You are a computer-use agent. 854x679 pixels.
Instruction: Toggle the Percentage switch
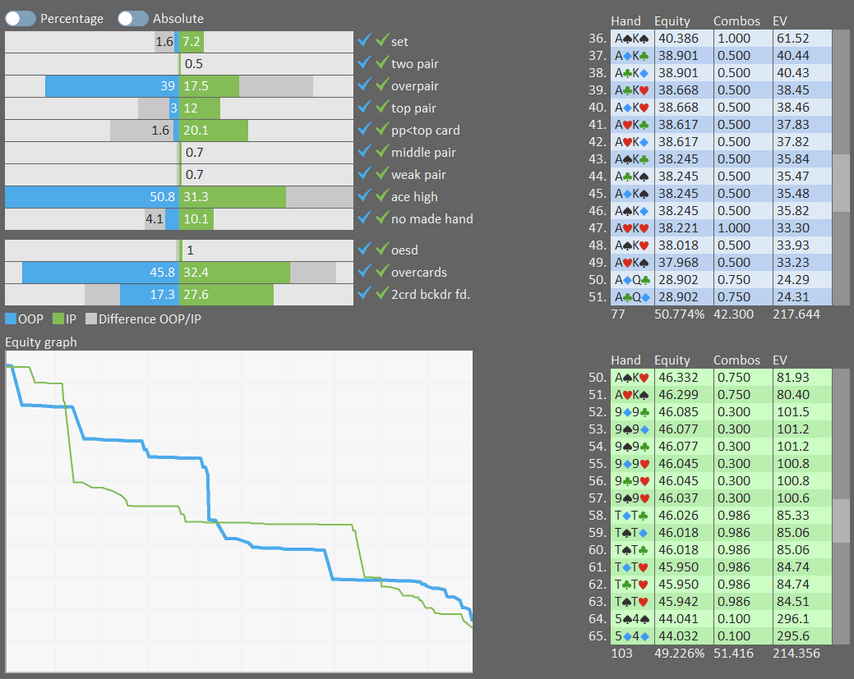(20, 19)
